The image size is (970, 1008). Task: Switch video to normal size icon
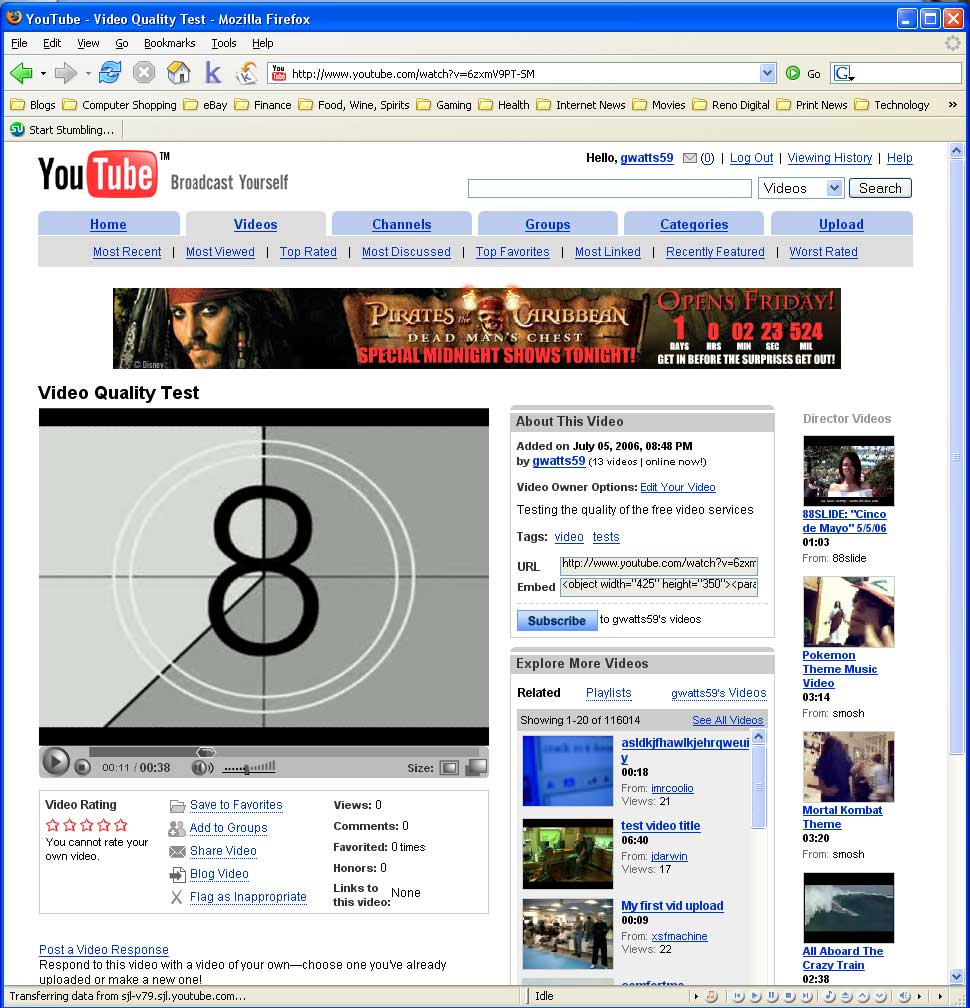coord(449,768)
